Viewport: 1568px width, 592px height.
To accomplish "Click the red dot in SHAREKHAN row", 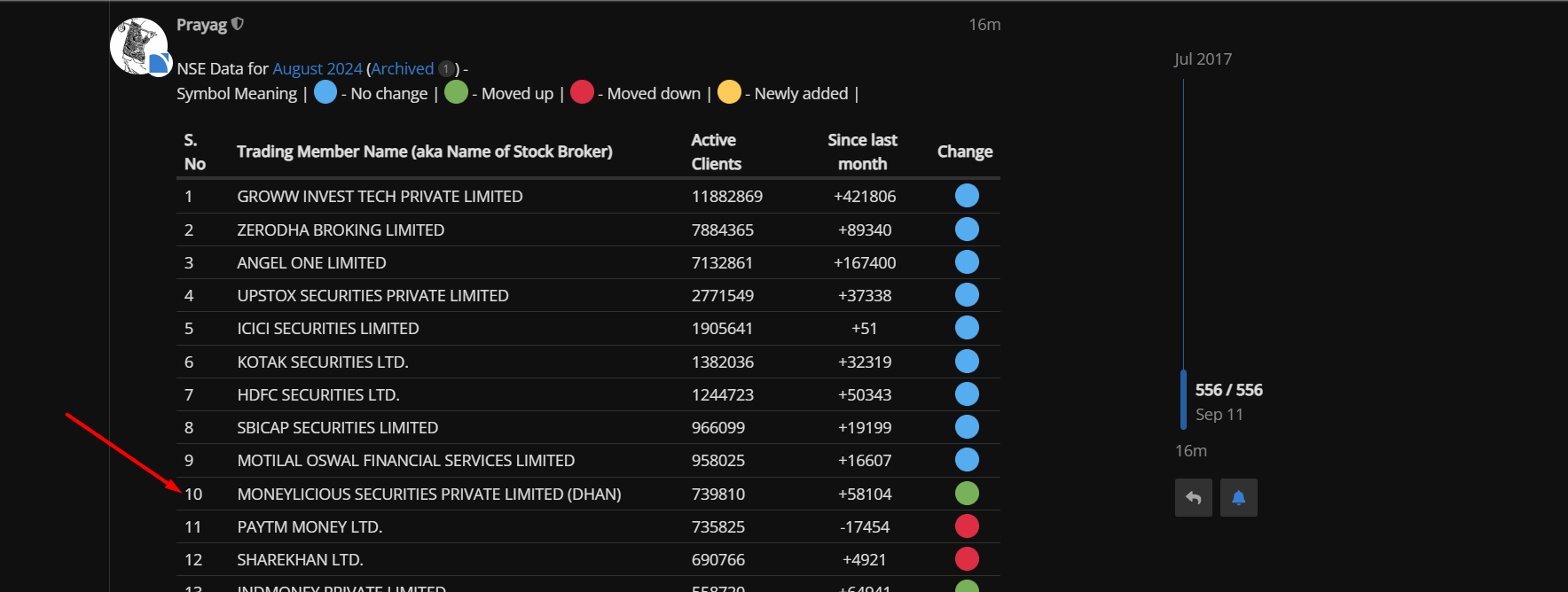I will pos(967,559).
